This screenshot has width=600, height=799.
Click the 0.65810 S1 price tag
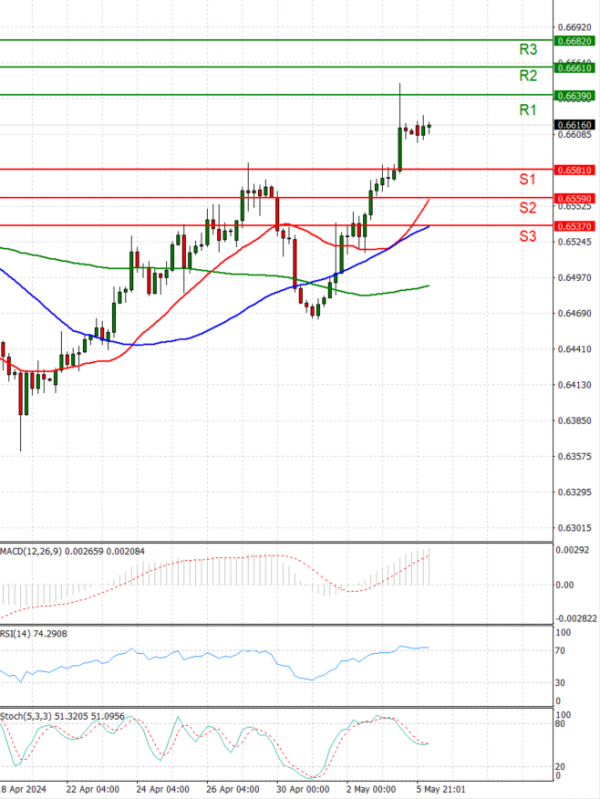(574, 170)
